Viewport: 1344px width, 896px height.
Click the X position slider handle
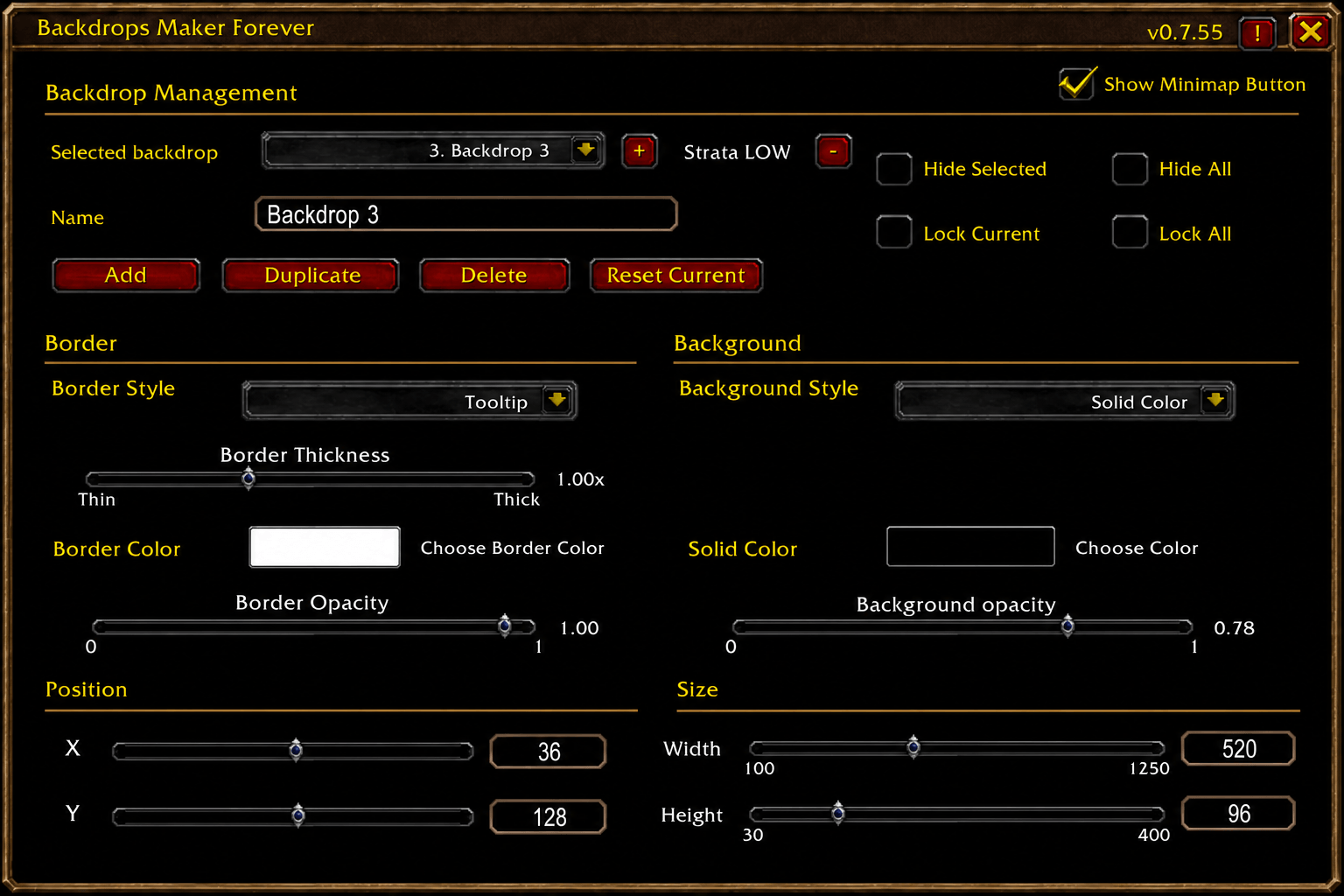[296, 750]
